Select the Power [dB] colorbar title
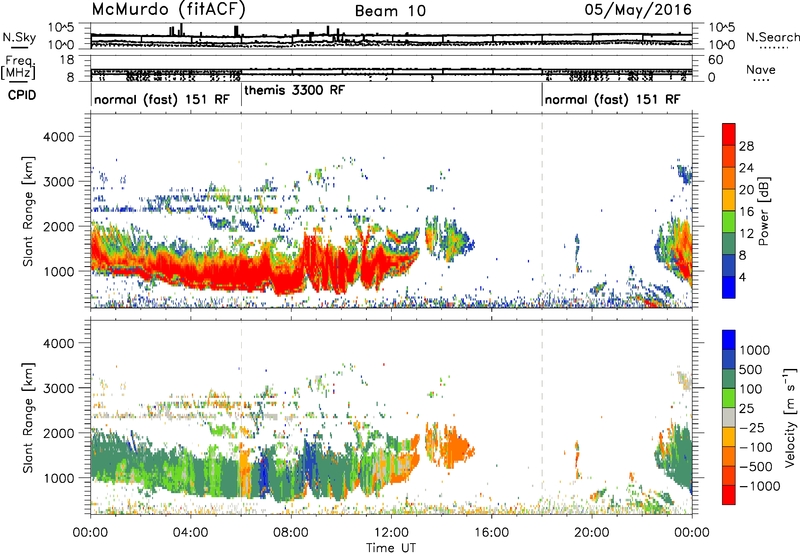Viewport: 800px width, 554px height. [763, 211]
